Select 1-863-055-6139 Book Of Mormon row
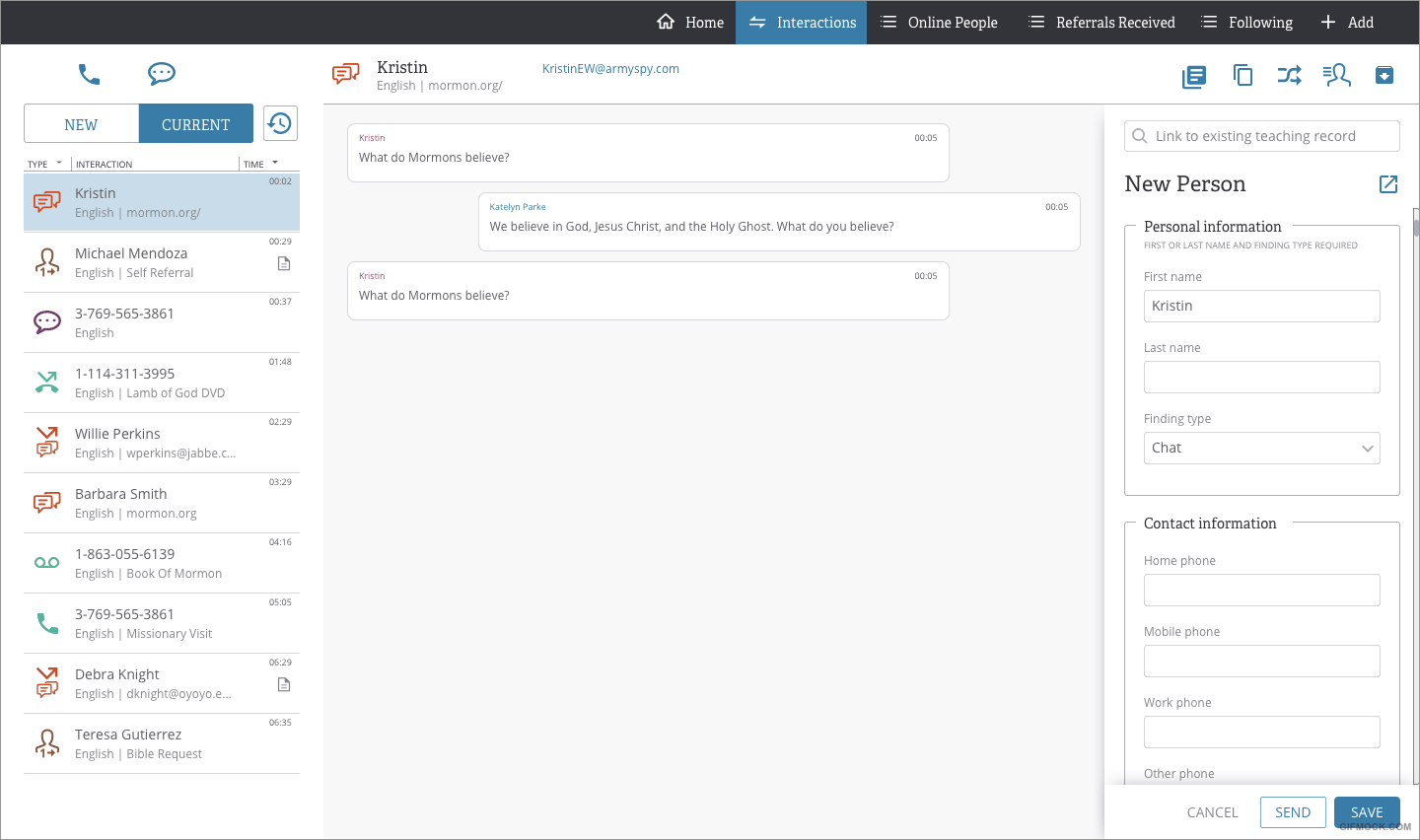 [x=162, y=563]
